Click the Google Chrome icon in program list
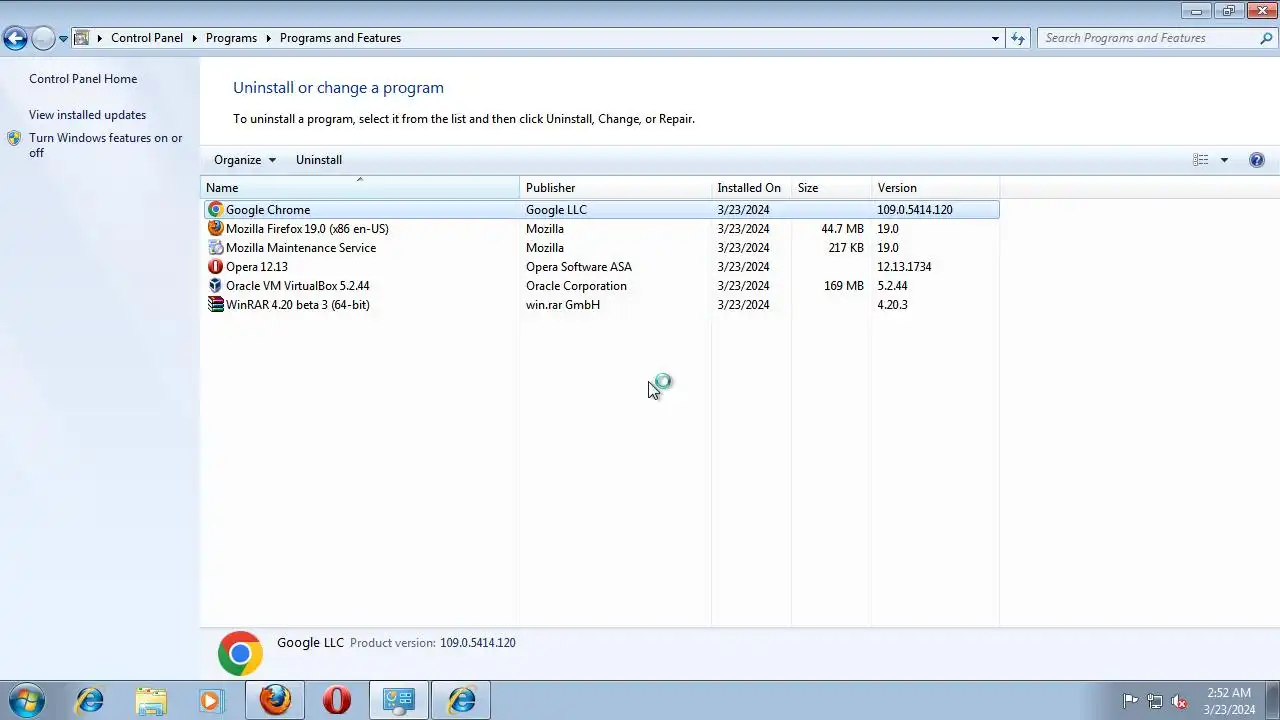The image size is (1280, 720). 215,210
